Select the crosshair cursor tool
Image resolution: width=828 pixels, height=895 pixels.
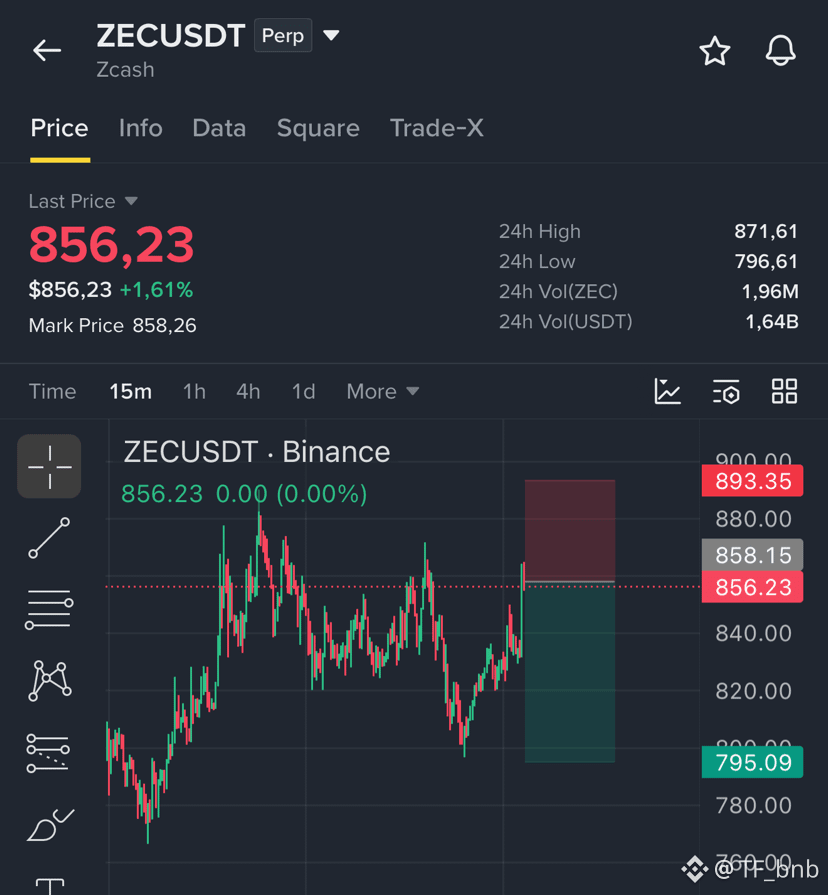(x=50, y=466)
